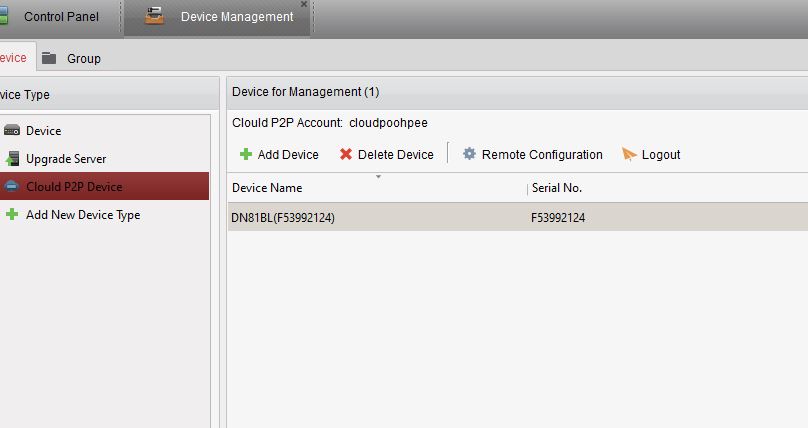Click the Device Management toolbox icon

point(154,16)
